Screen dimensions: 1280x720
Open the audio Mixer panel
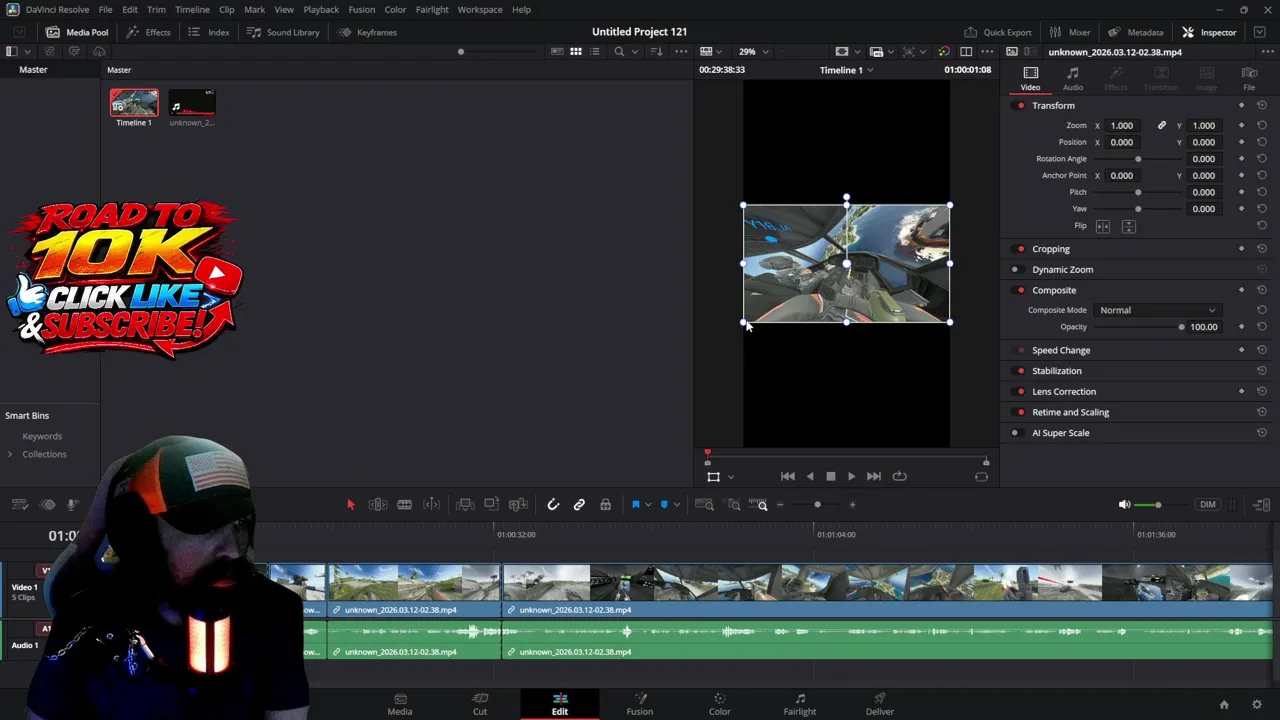pos(1070,32)
